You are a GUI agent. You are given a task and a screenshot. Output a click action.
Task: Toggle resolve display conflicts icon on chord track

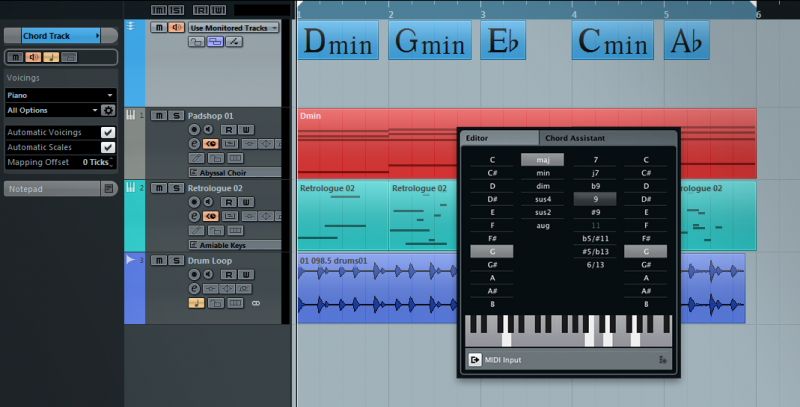215,42
